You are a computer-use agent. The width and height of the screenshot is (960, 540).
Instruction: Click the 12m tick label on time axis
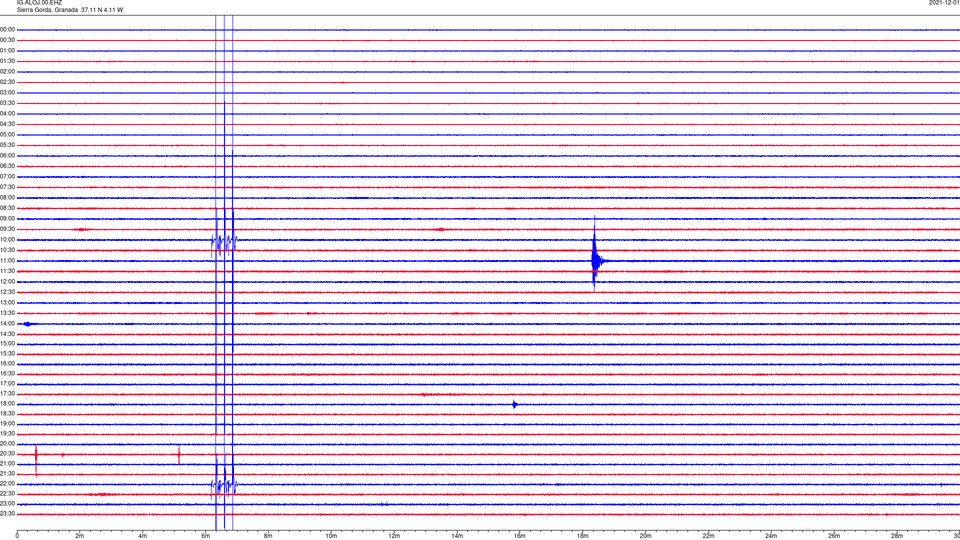(x=394, y=536)
